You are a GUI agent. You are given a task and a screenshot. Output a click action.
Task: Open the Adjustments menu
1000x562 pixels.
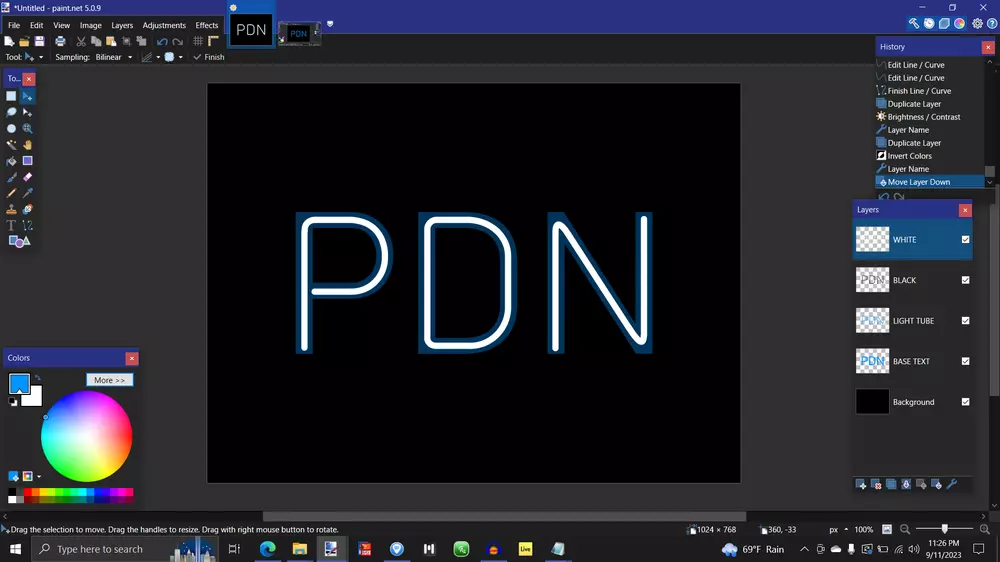[x=164, y=25]
